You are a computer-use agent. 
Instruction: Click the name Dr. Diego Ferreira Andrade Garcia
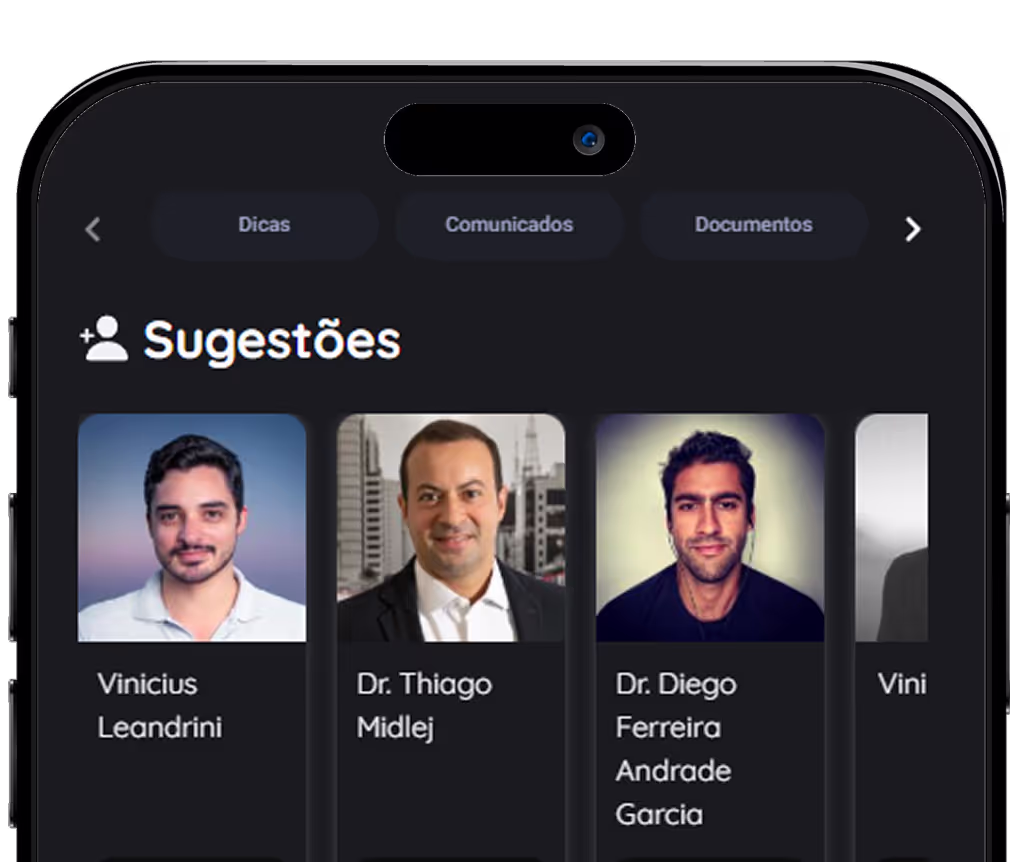point(676,749)
